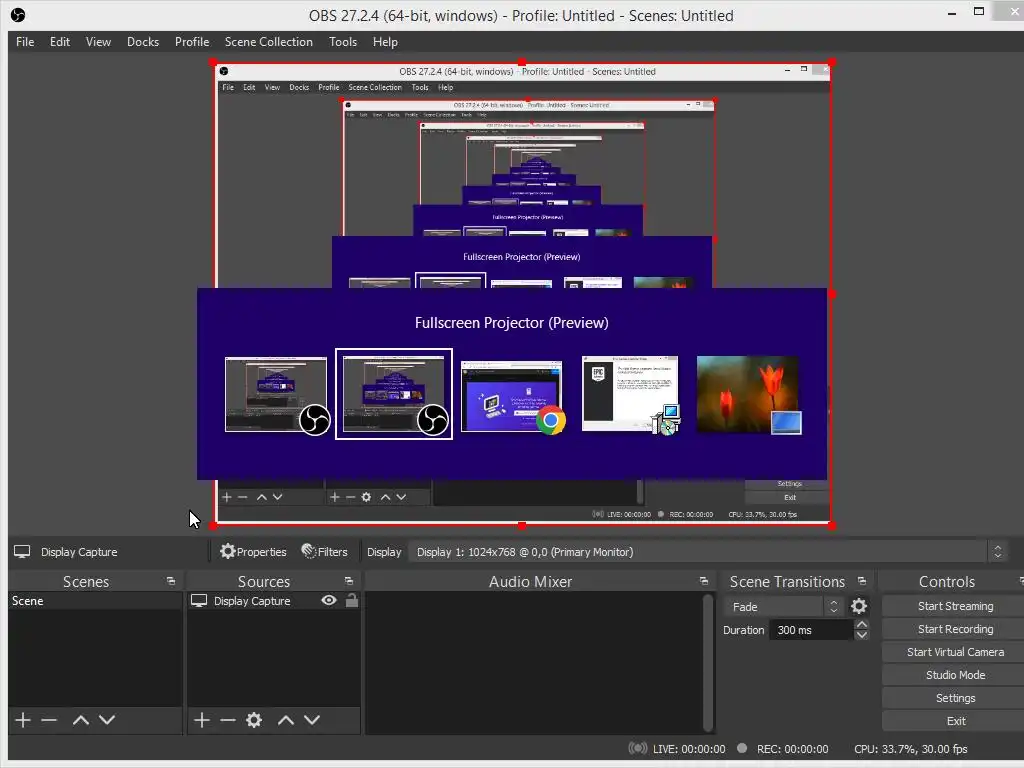The image size is (1024, 768).
Task: Open transition properties gear next to Fade
Action: coord(859,607)
